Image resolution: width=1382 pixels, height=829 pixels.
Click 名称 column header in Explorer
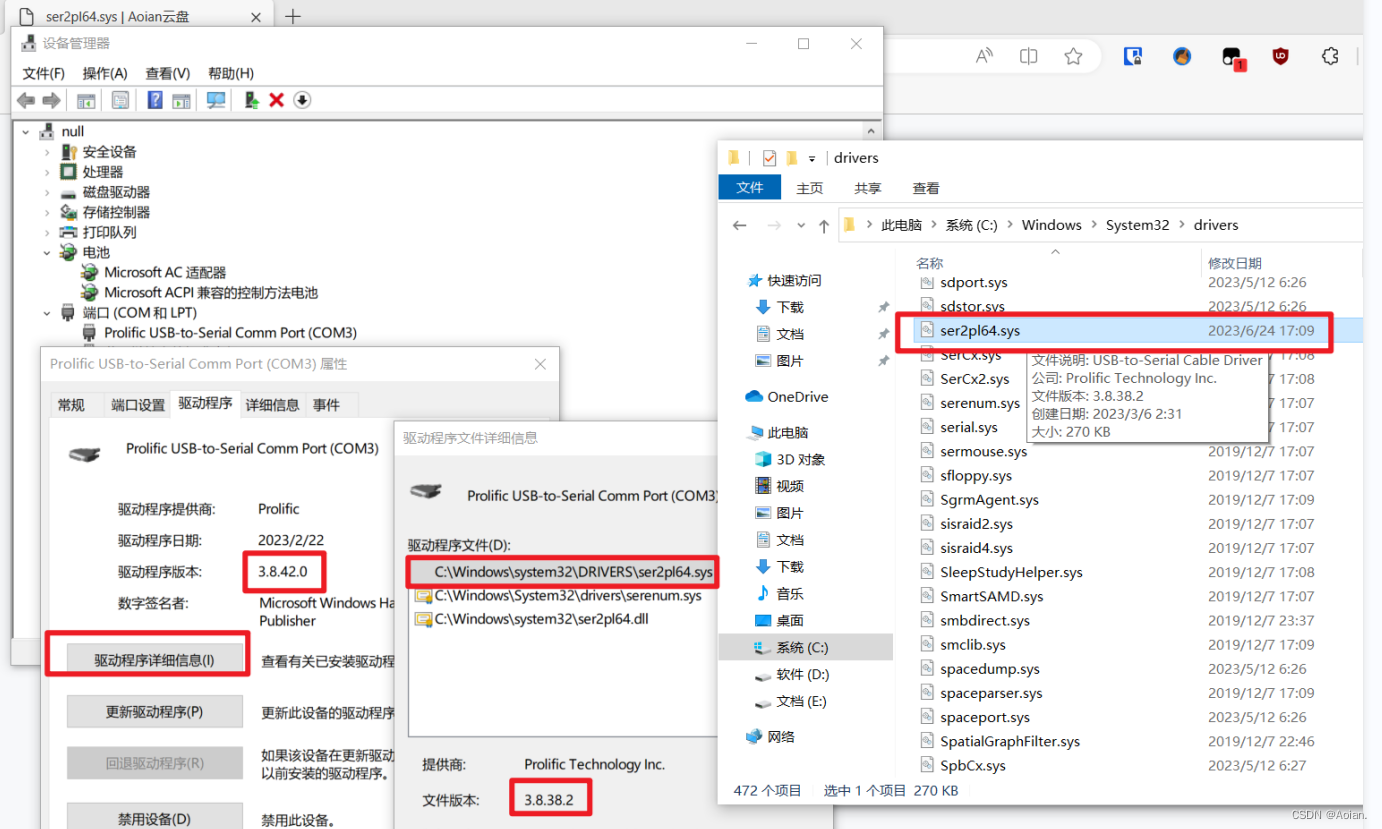click(x=930, y=263)
